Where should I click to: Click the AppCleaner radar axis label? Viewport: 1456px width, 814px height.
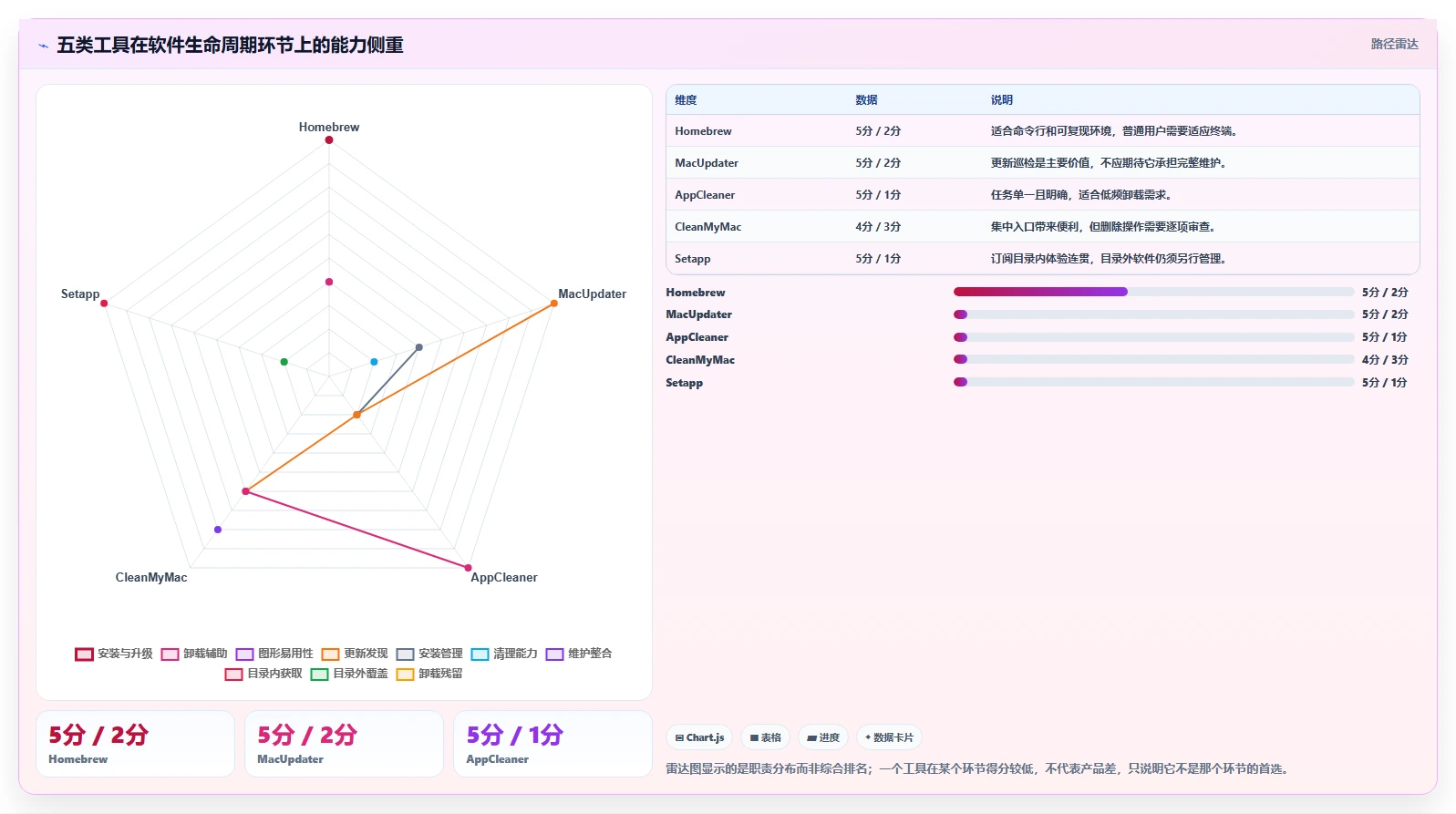click(504, 578)
